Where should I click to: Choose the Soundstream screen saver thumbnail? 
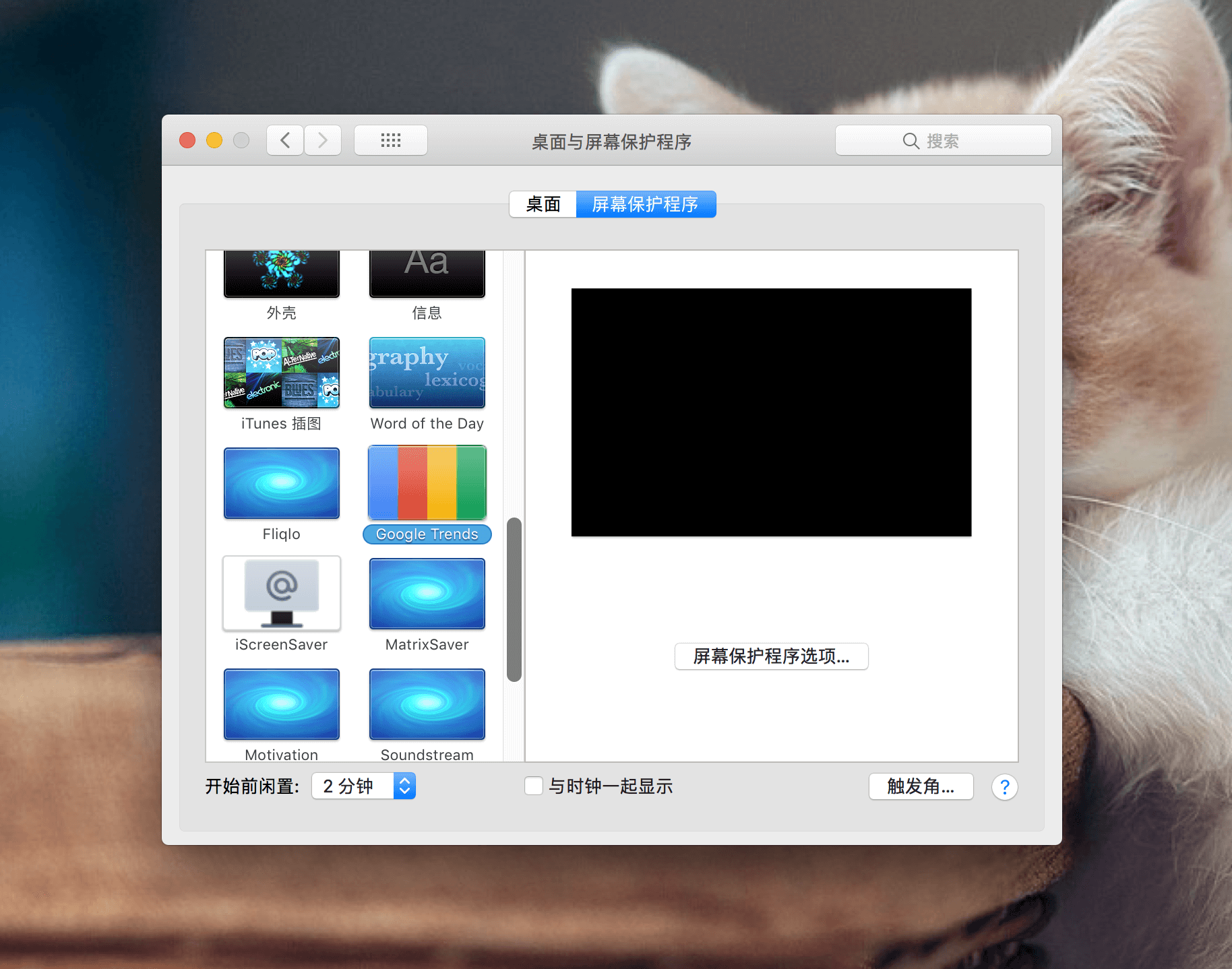[x=427, y=704]
